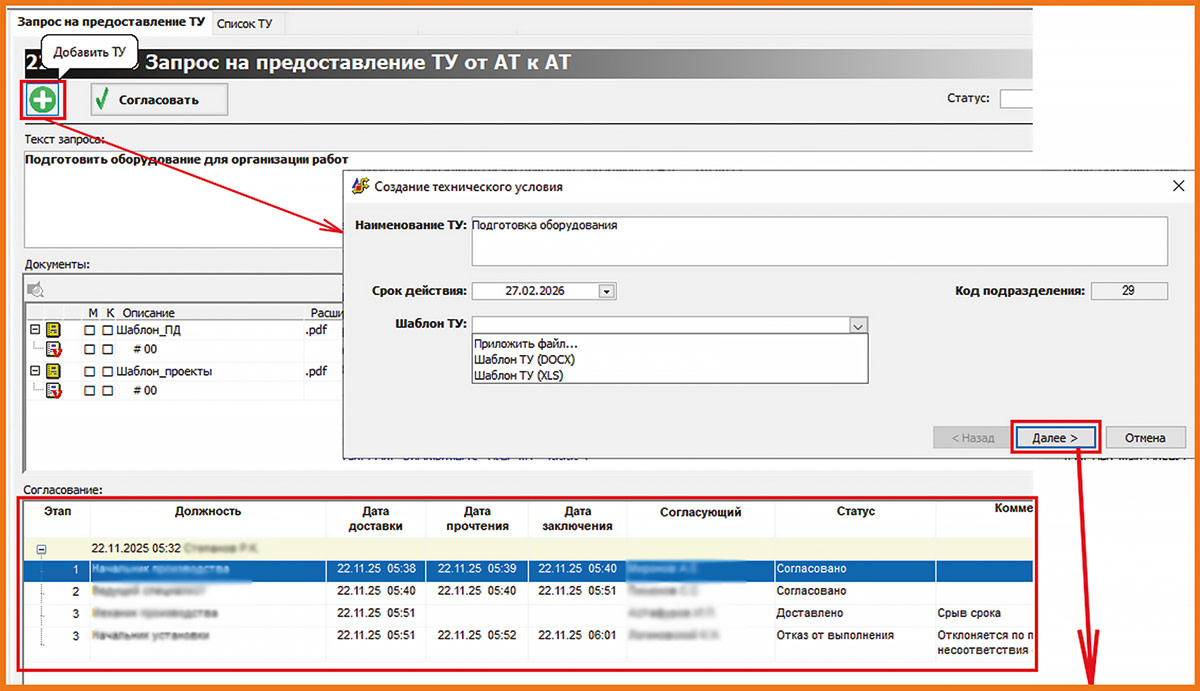The image size is (1200, 691).
Task: Collapse the 22.11.2025 approval group
Action: [x=41, y=549]
